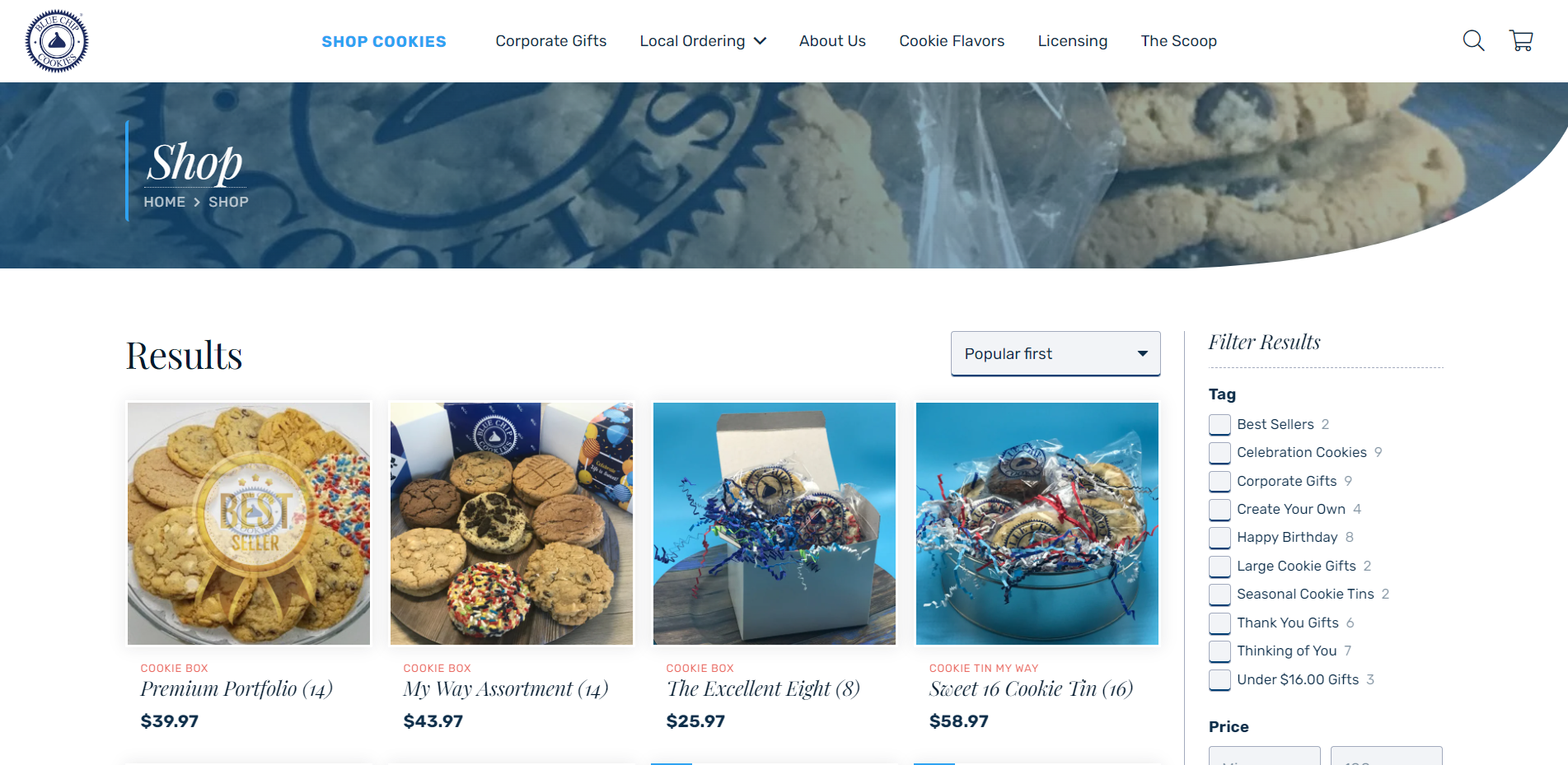
Task: Toggle the Happy Birthday filter checkbox
Action: tap(1219, 538)
